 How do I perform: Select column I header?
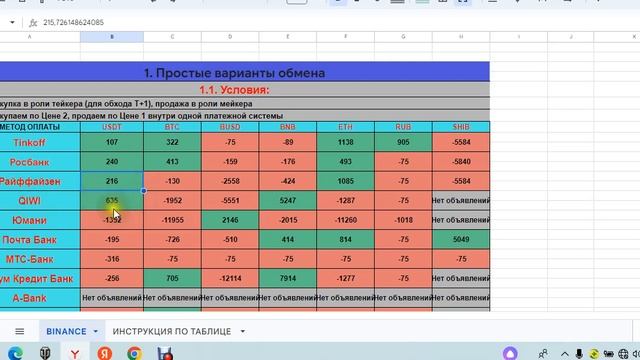519,37
